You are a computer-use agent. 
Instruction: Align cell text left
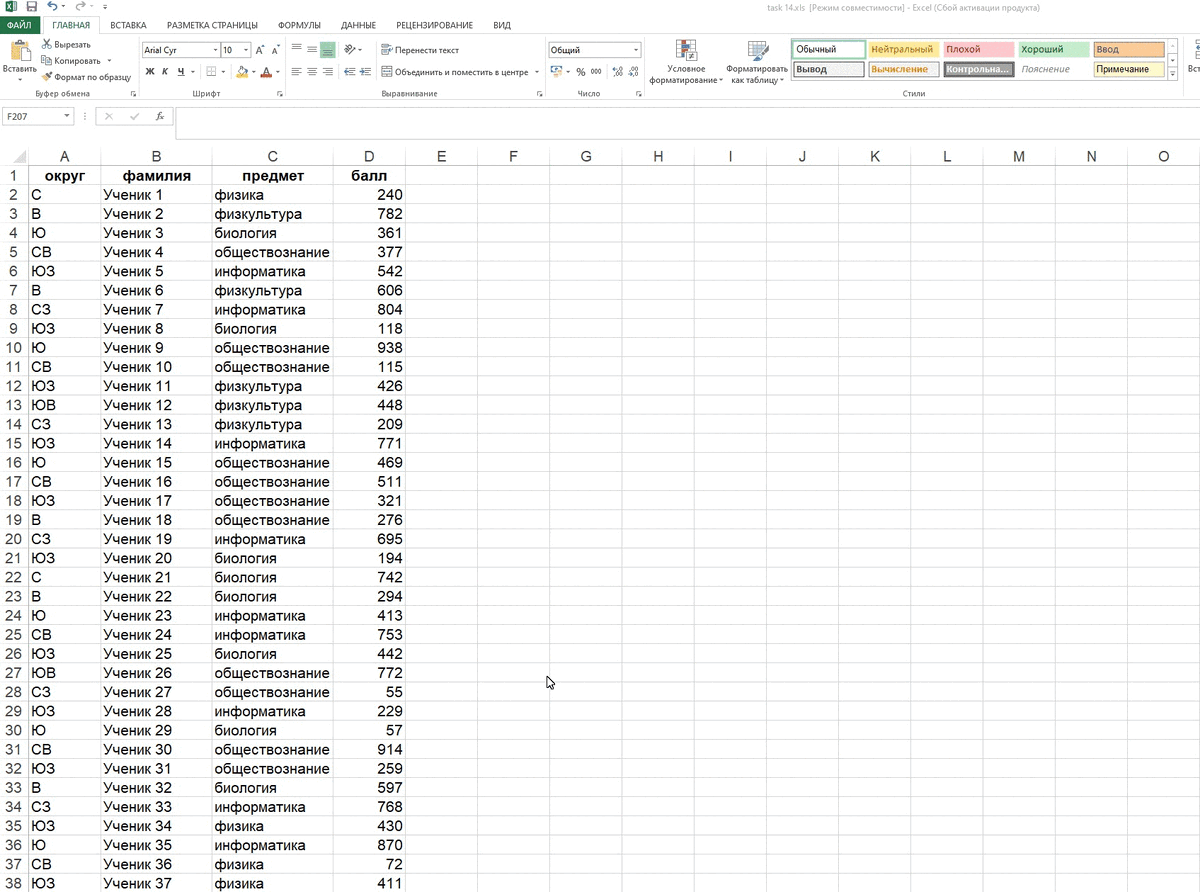pos(296,72)
